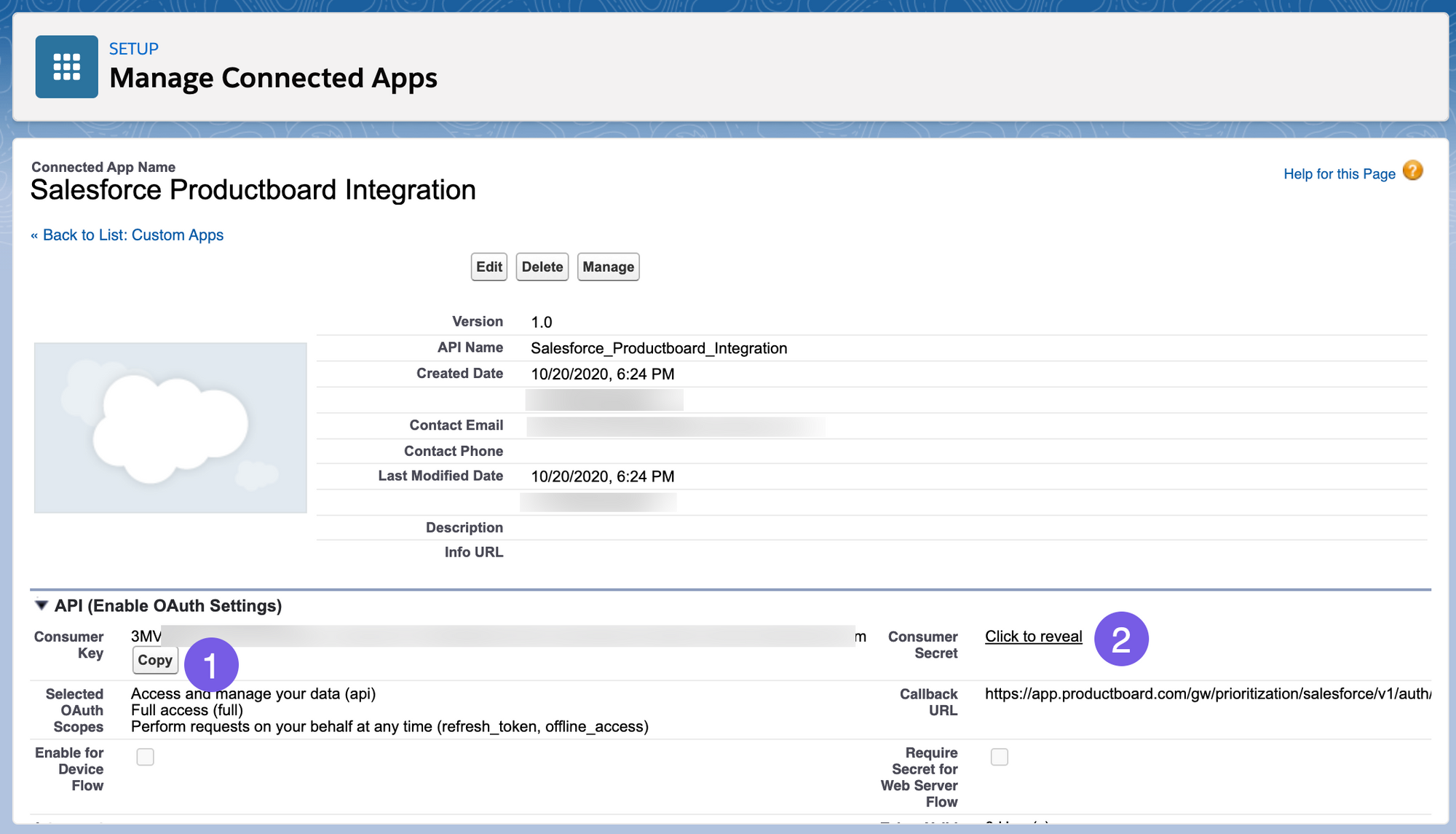Open the orange help question mark icon
Image resolution: width=1456 pixels, height=834 pixels.
(x=1413, y=170)
